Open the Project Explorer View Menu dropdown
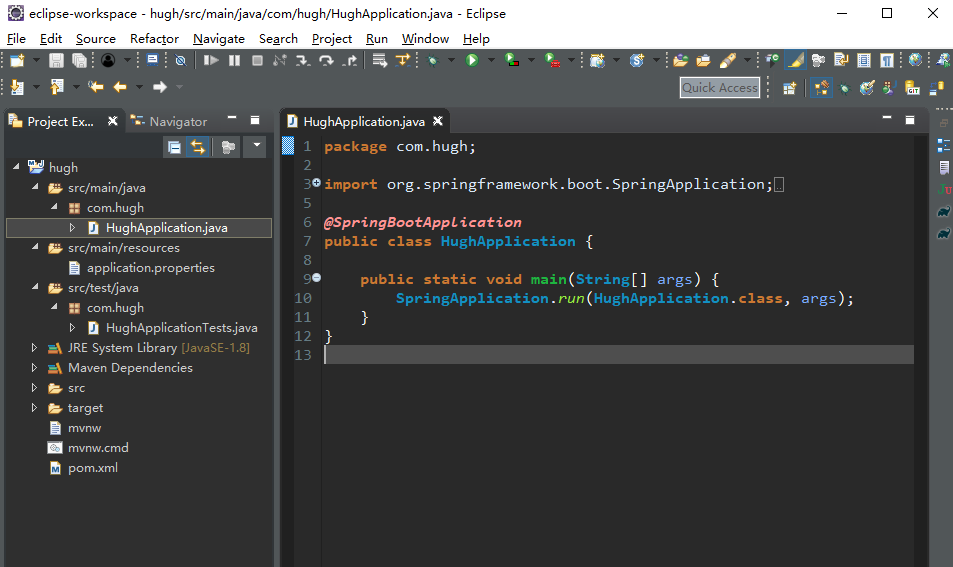The height and width of the screenshot is (567, 953). 257,147
